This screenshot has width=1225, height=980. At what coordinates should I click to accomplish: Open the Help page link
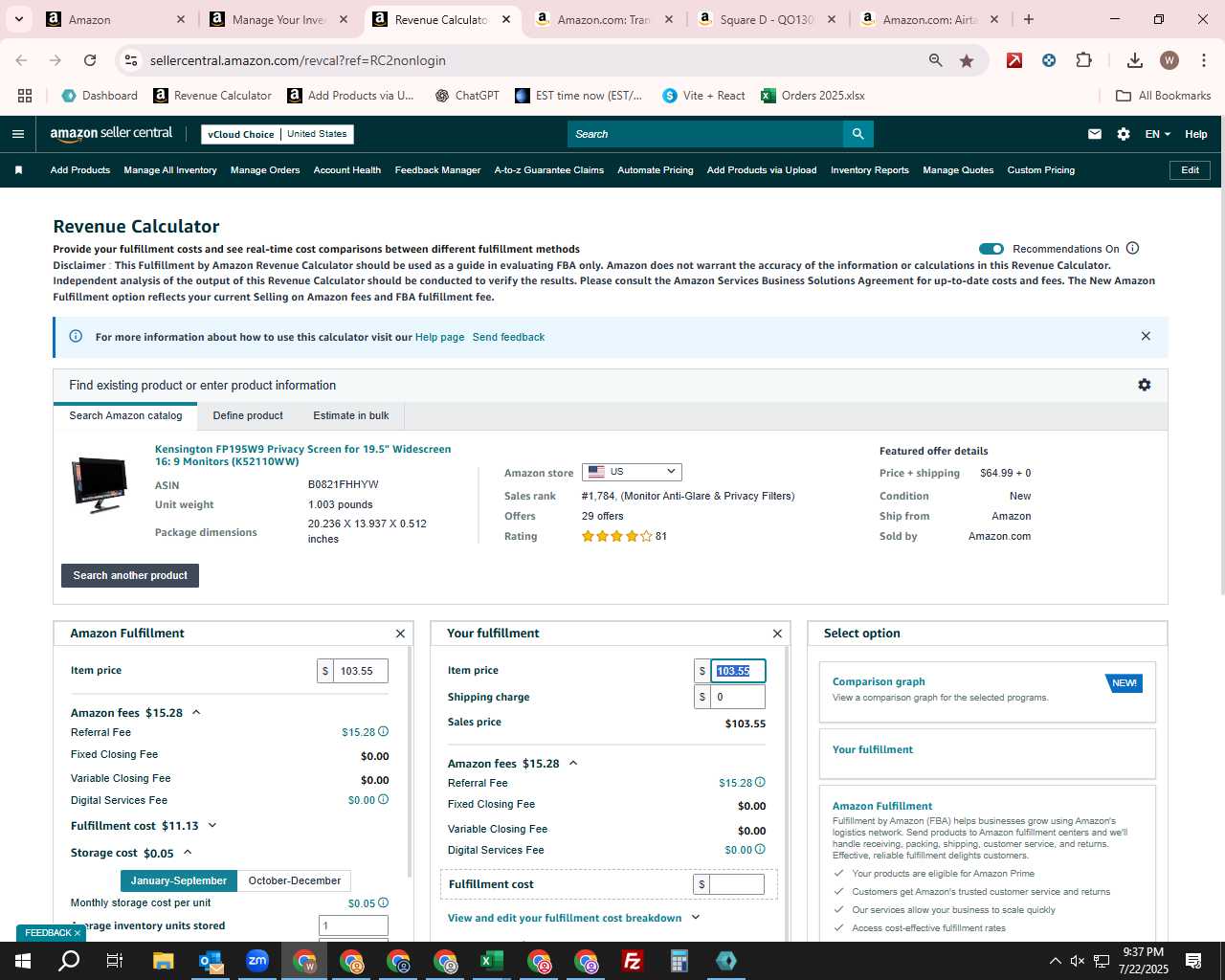pos(439,337)
